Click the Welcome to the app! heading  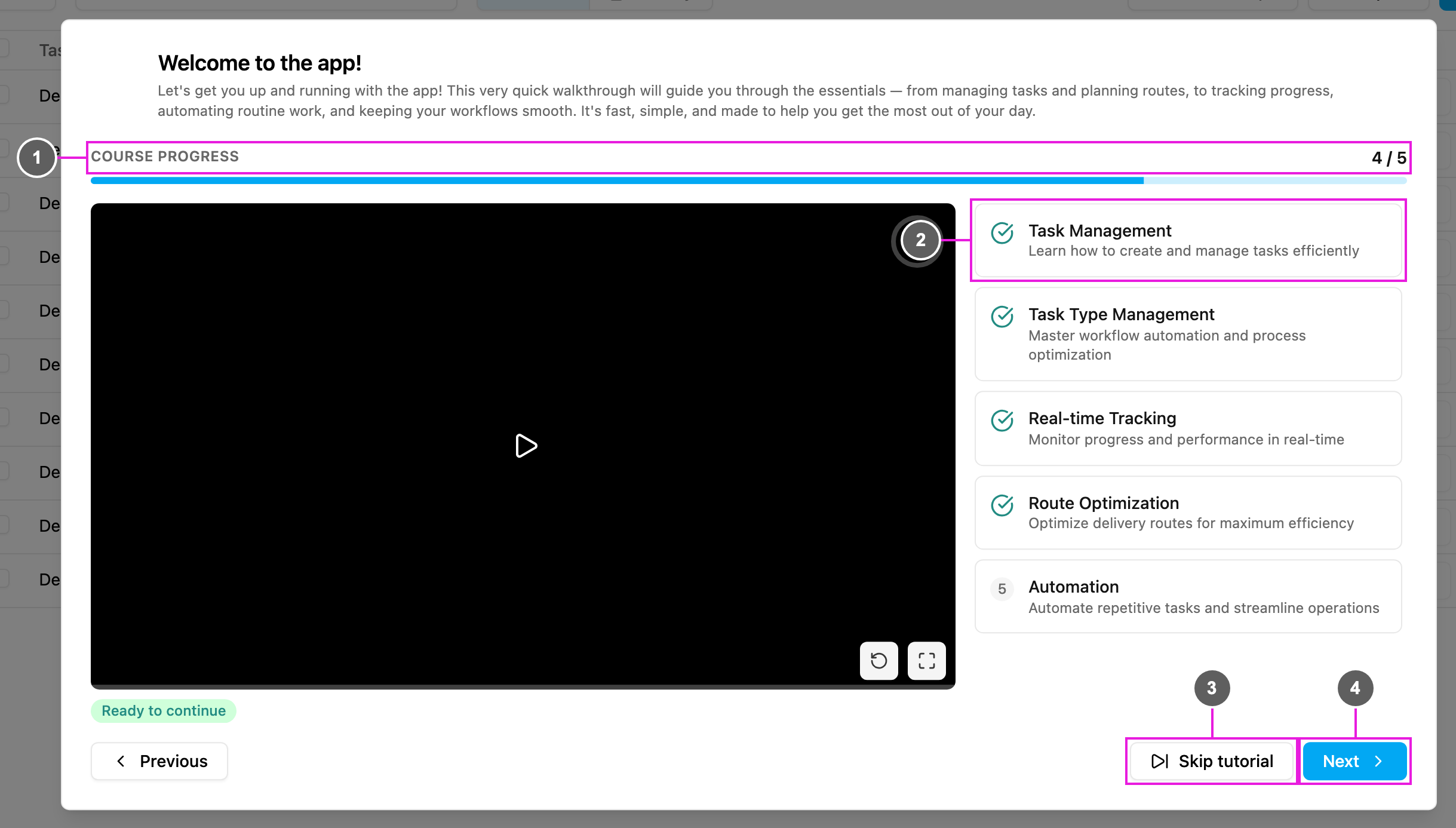pos(260,63)
